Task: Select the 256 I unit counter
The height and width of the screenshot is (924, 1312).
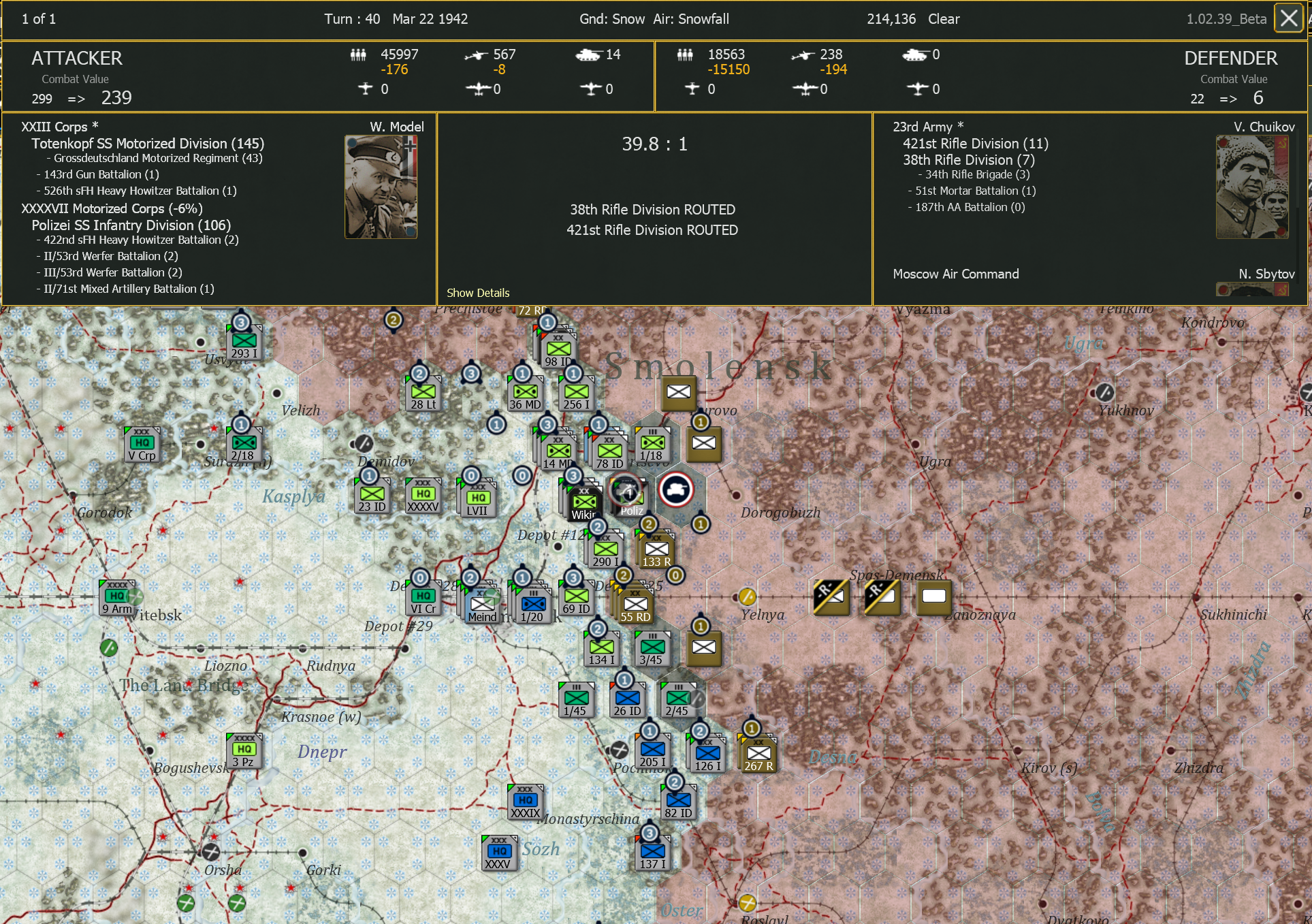Action: pos(577,394)
